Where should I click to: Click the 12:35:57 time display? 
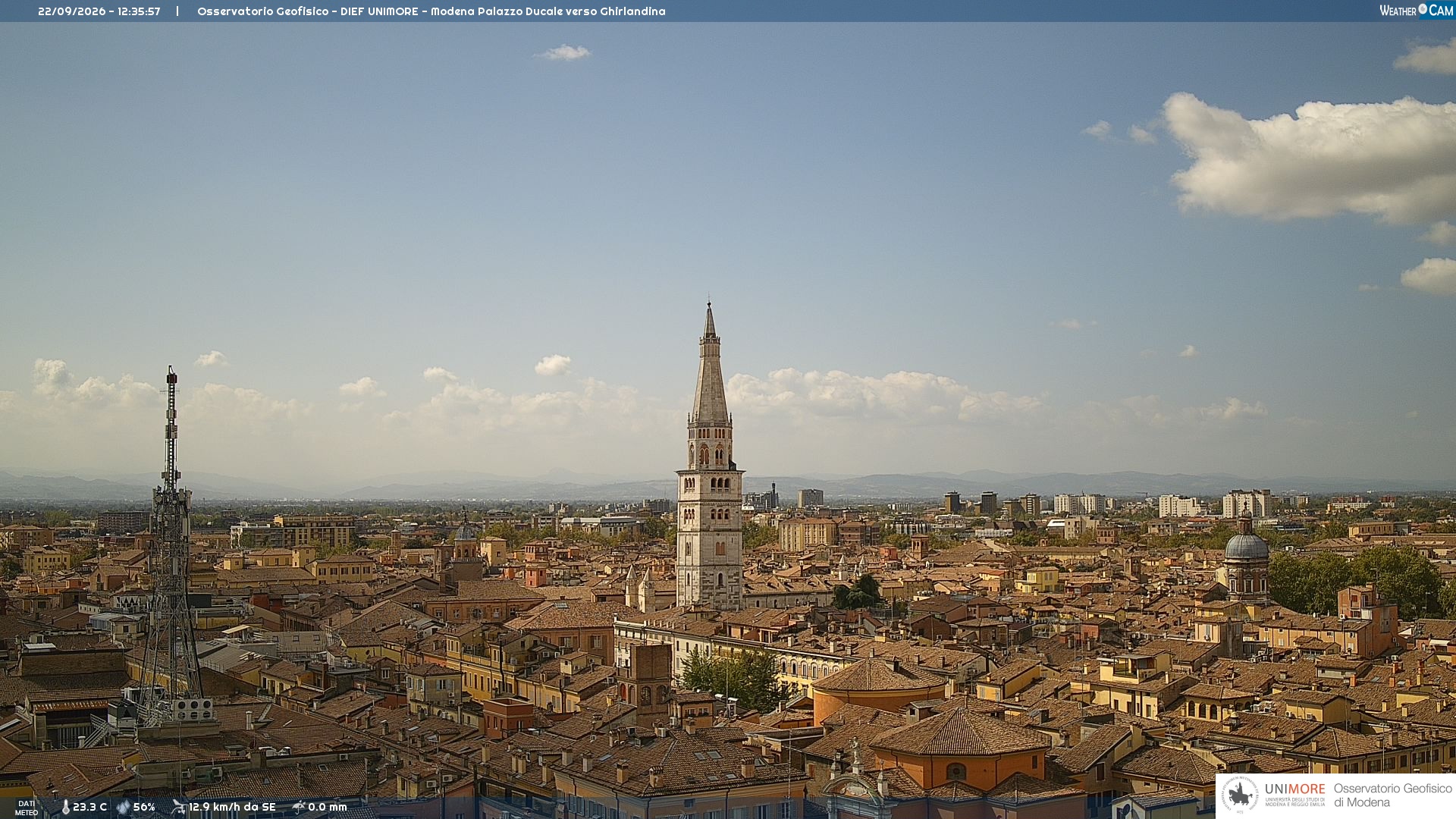pos(139,11)
